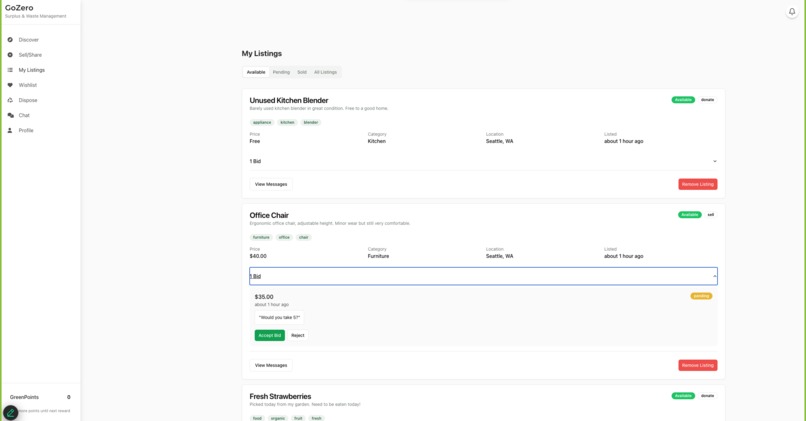The width and height of the screenshot is (806, 421).
Task: Click the bid message "Would you take 5?"
Action: (279, 318)
